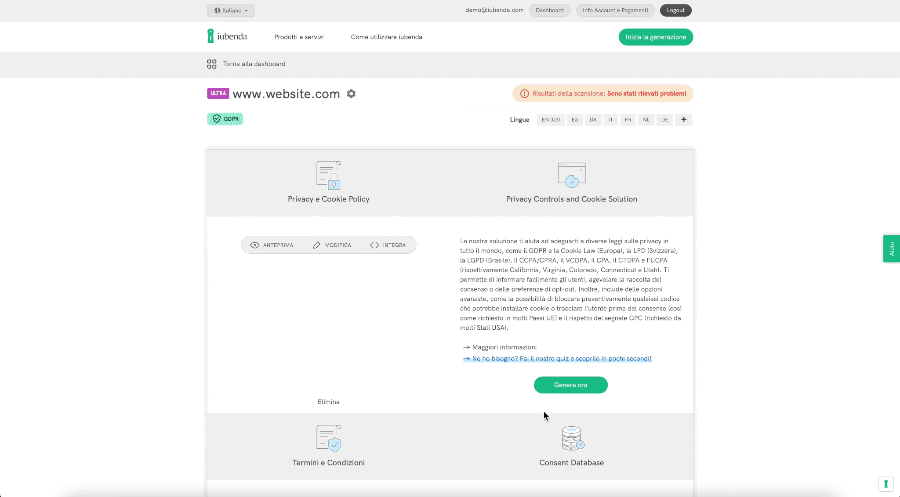Expand the Prodotti e servizi menu

[x=299, y=37]
